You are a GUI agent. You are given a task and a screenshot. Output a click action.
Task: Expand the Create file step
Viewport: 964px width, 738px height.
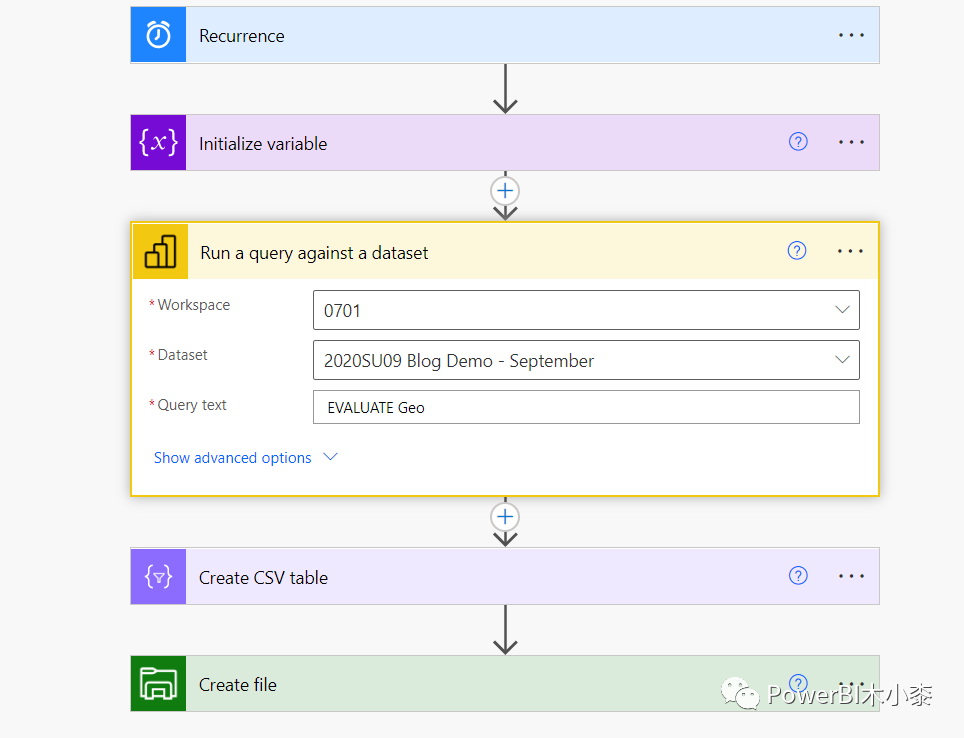tap(505, 684)
